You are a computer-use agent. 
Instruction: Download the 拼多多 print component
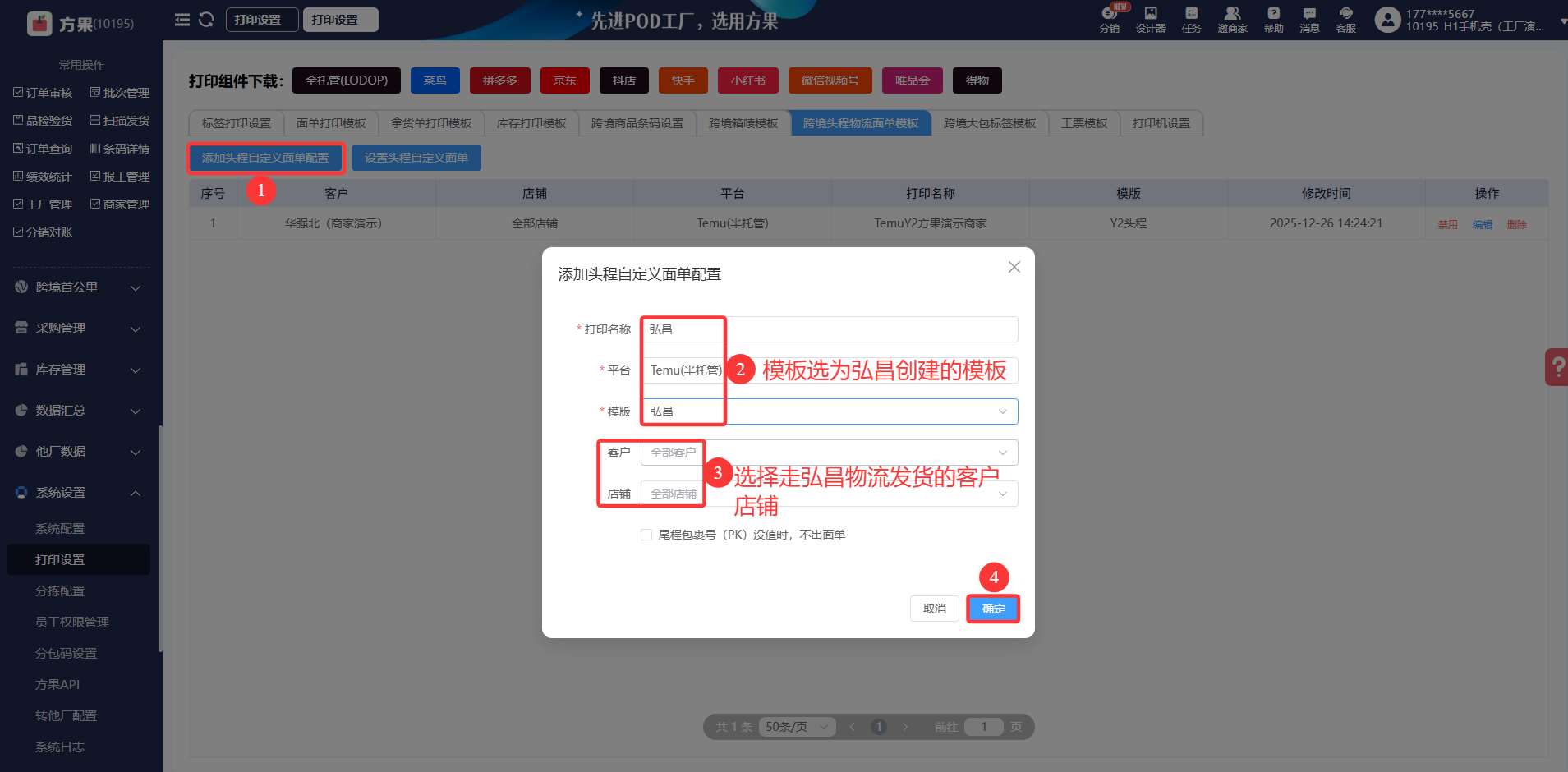(500, 80)
